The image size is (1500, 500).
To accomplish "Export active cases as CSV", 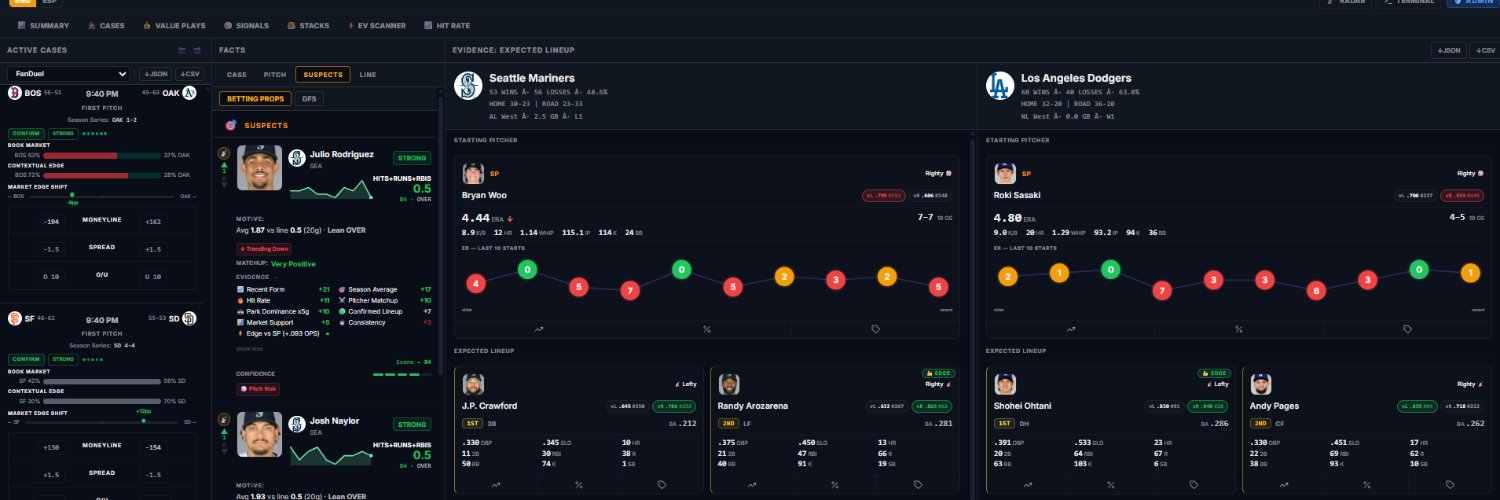I will coord(189,74).
